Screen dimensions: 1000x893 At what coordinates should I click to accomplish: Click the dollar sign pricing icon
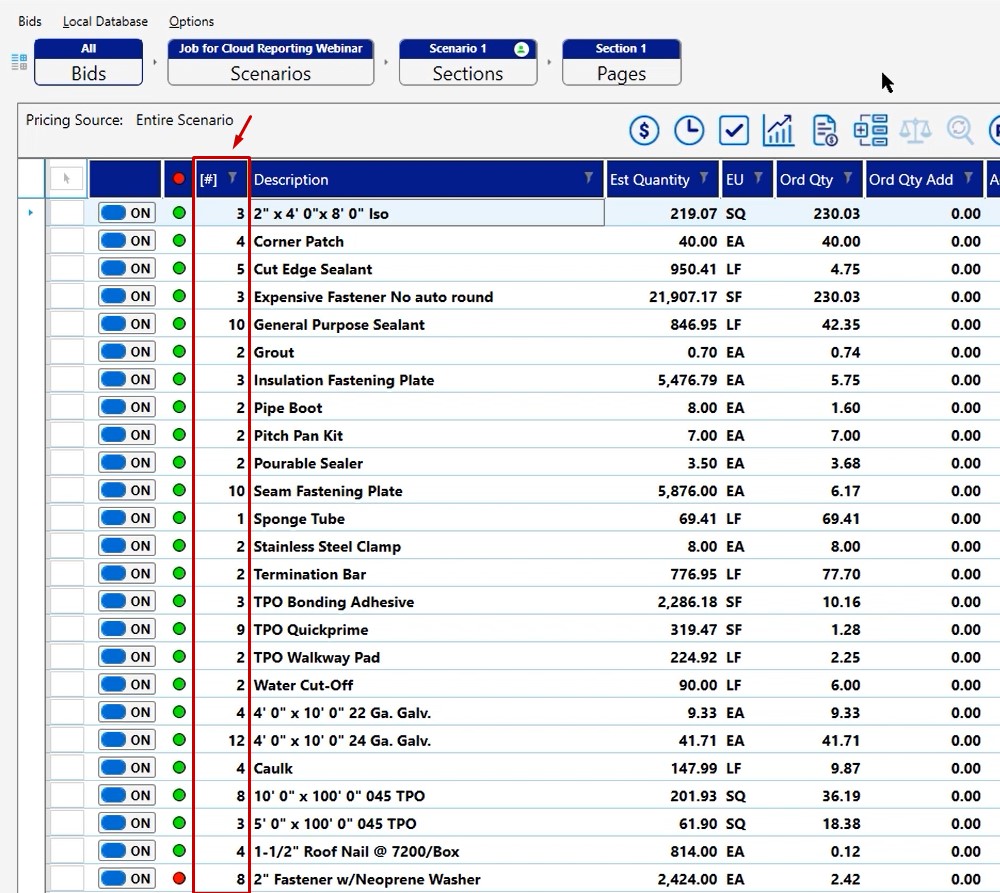(645, 130)
